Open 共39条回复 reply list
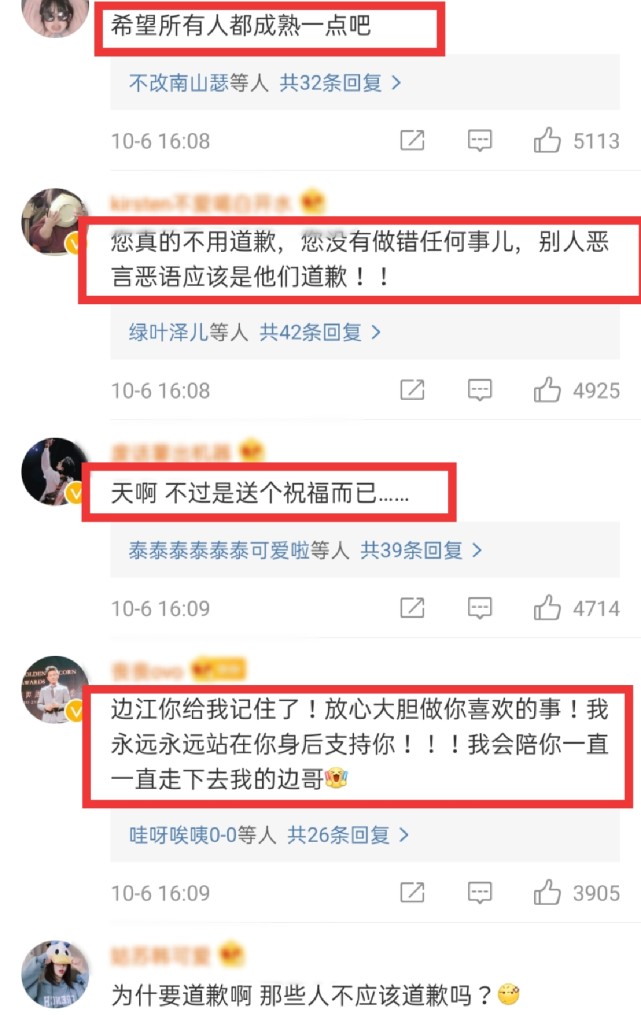Image resolution: width=641 pixels, height=1019 pixels. tap(421, 550)
